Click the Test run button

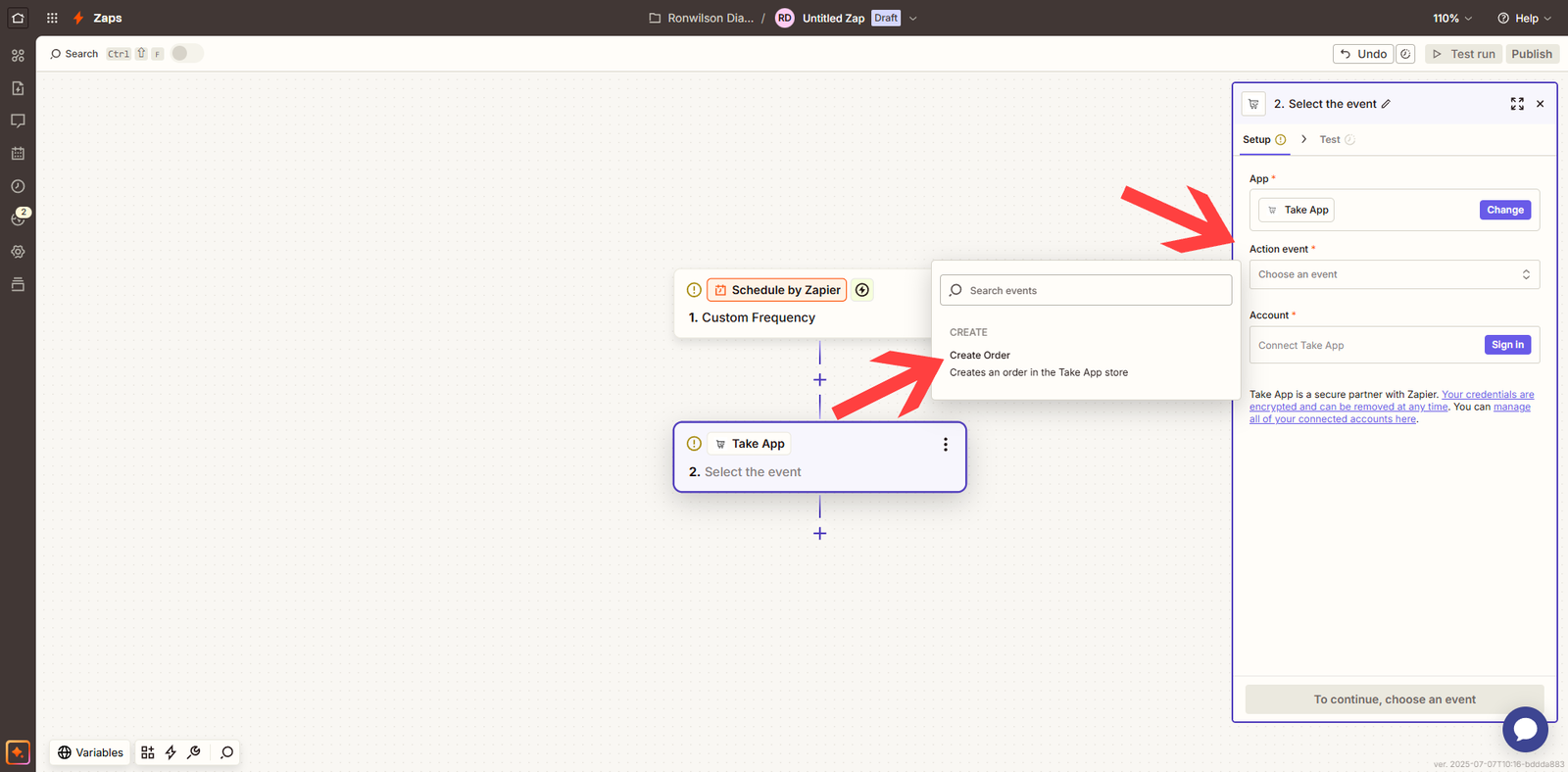pyautogui.click(x=1463, y=54)
